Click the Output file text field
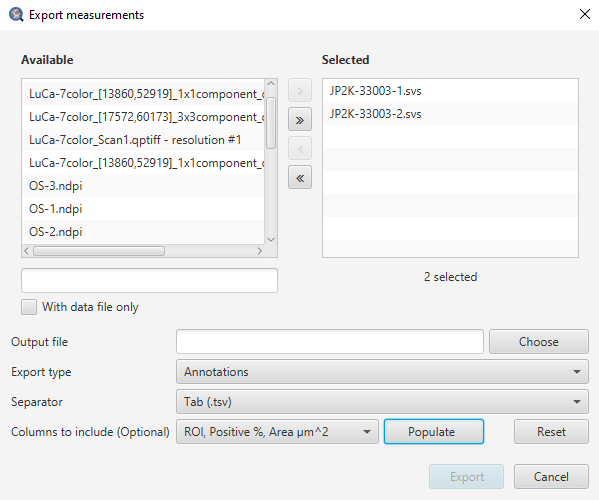The image size is (599, 500). pyautogui.click(x=330, y=341)
